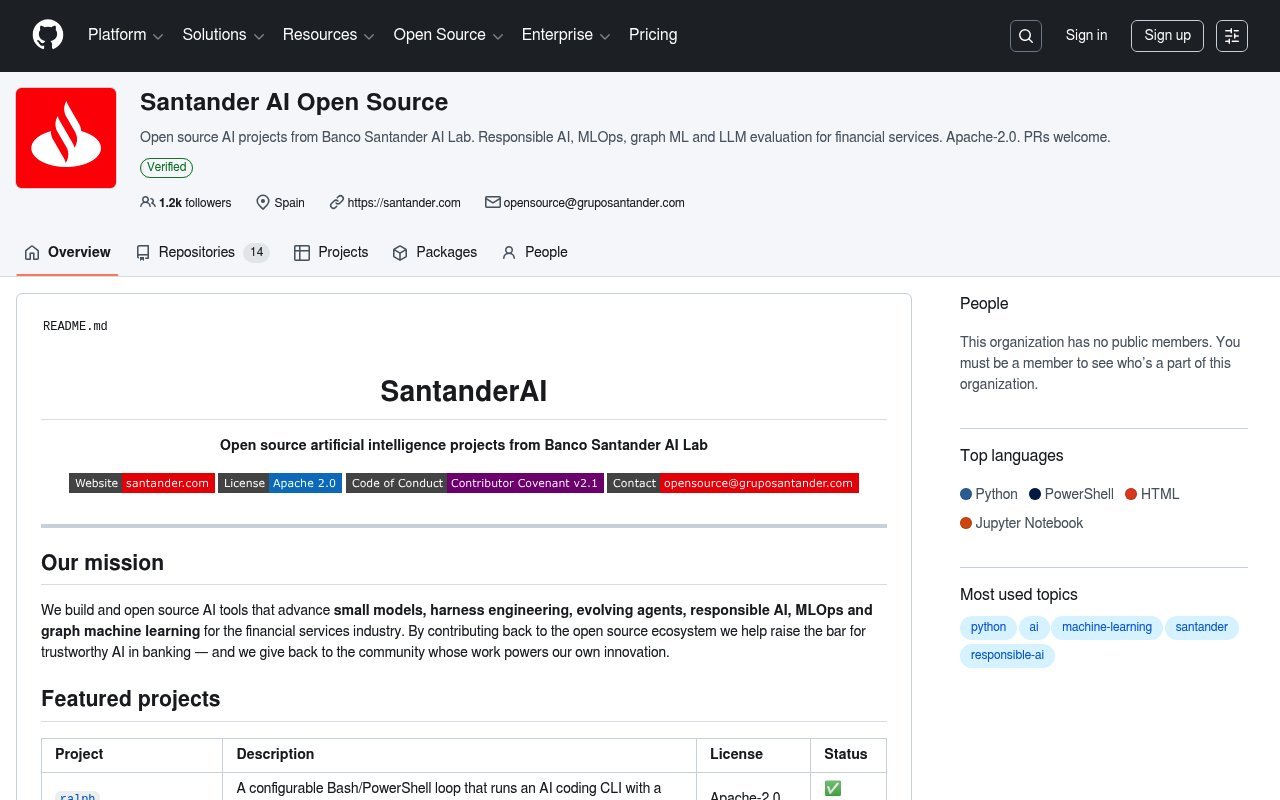1280x800 pixels.
Task: Switch to the Packages tab
Action: click(x=434, y=252)
